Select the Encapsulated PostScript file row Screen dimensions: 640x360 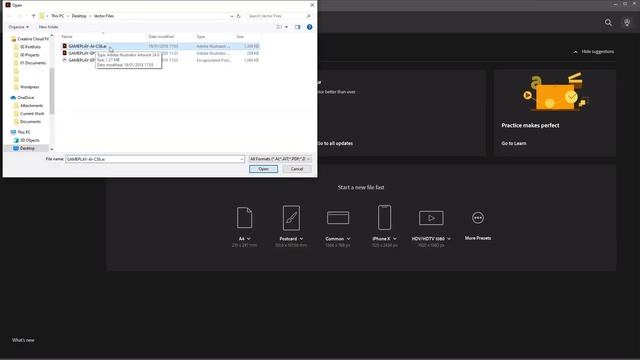pyautogui.click(x=160, y=60)
